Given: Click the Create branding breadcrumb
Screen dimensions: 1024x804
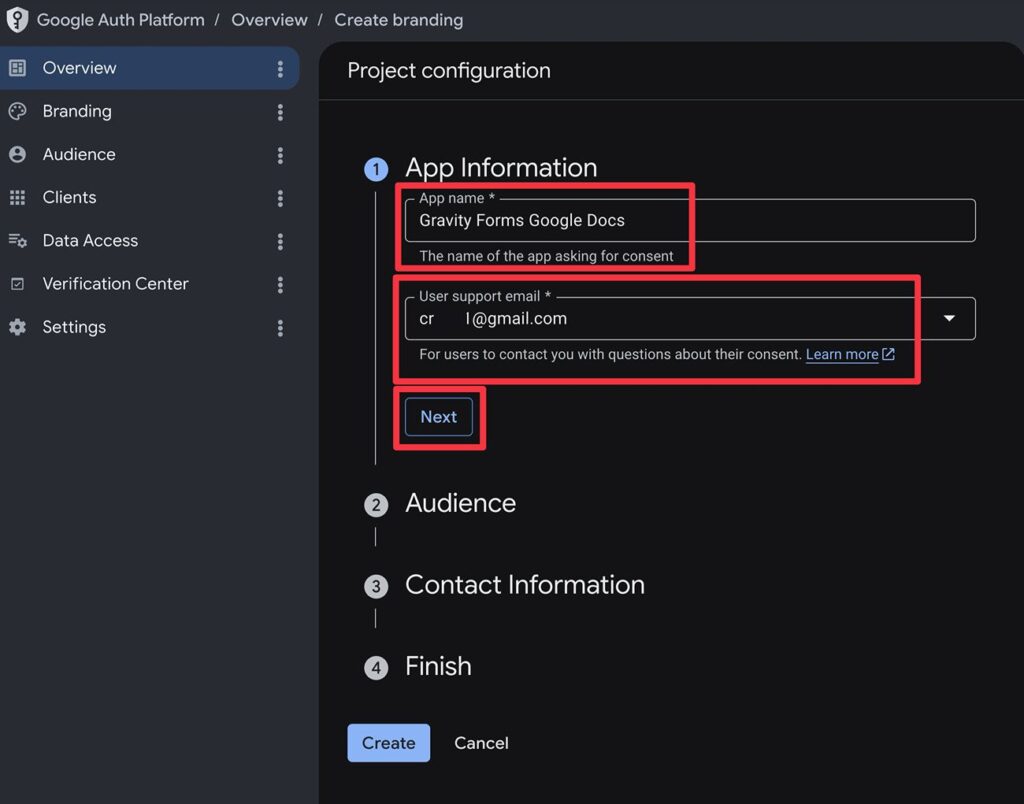Looking at the screenshot, I should tap(398, 20).
